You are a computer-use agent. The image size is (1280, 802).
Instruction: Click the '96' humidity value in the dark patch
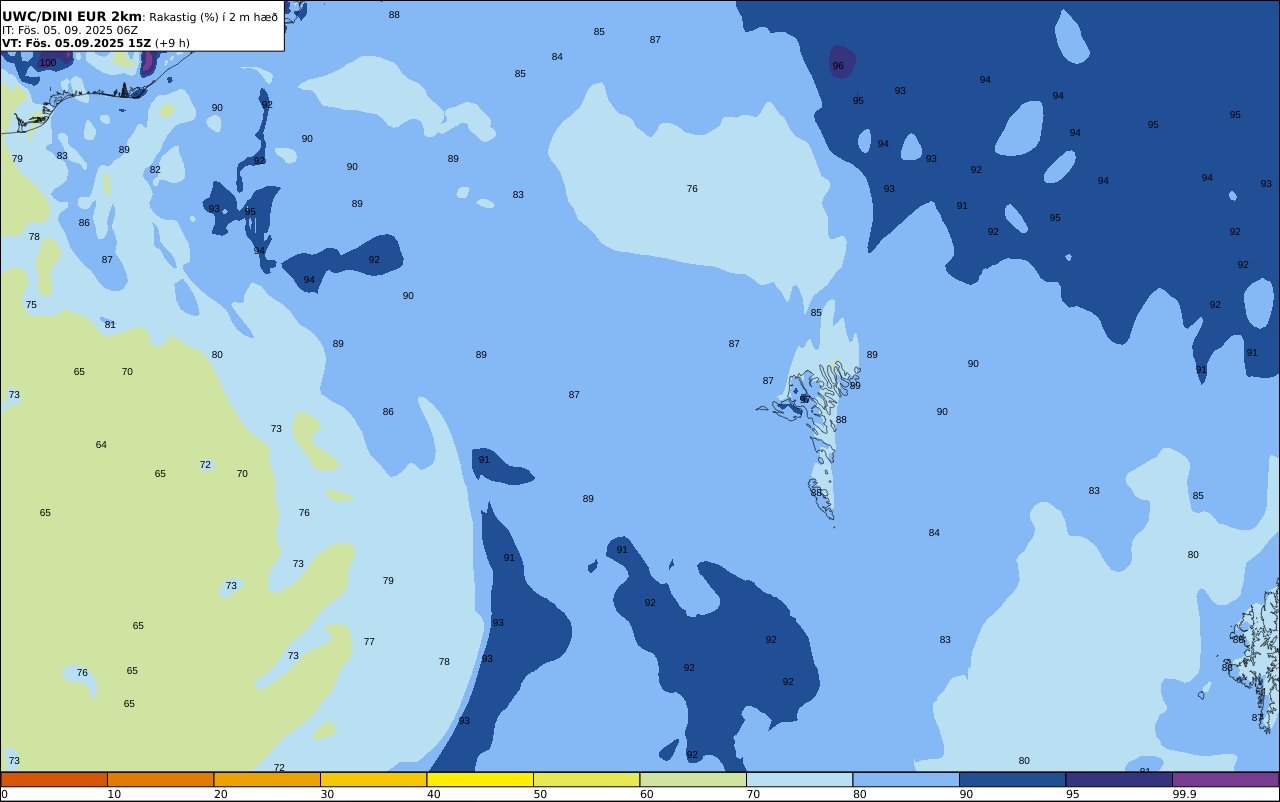[838, 66]
